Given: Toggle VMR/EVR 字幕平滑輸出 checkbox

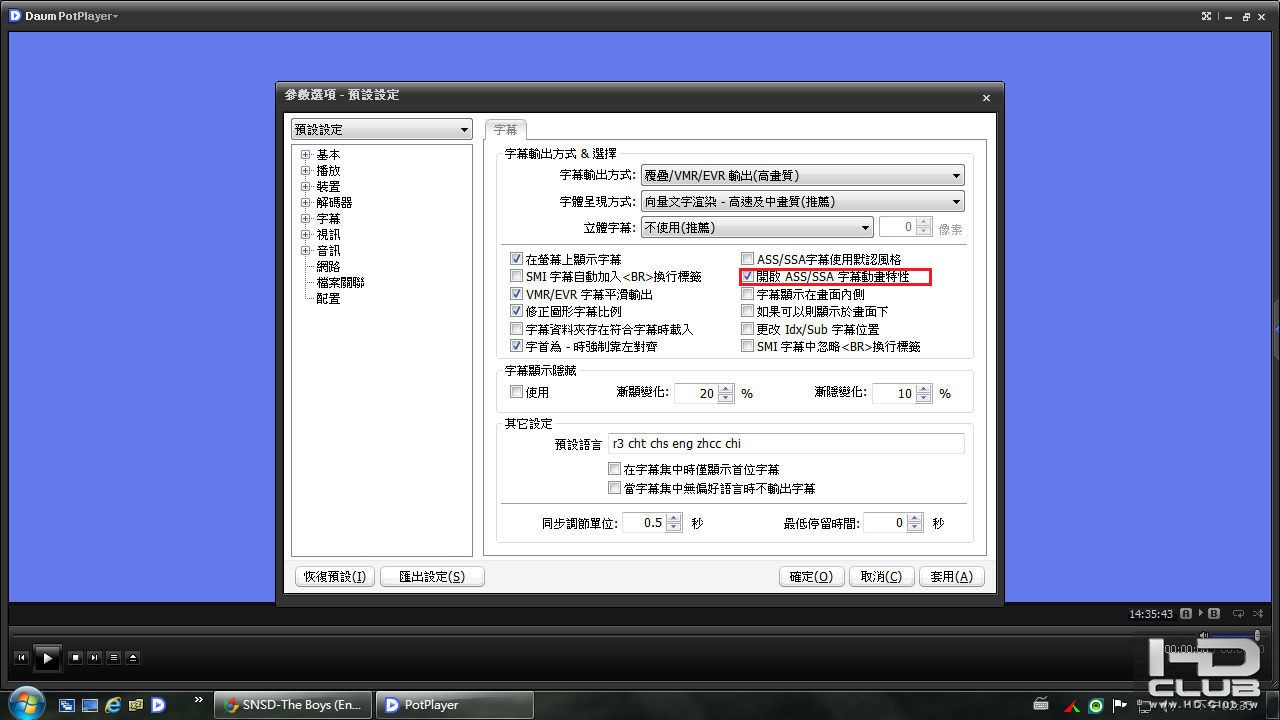Looking at the screenshot, I should [x=516, y=294].
